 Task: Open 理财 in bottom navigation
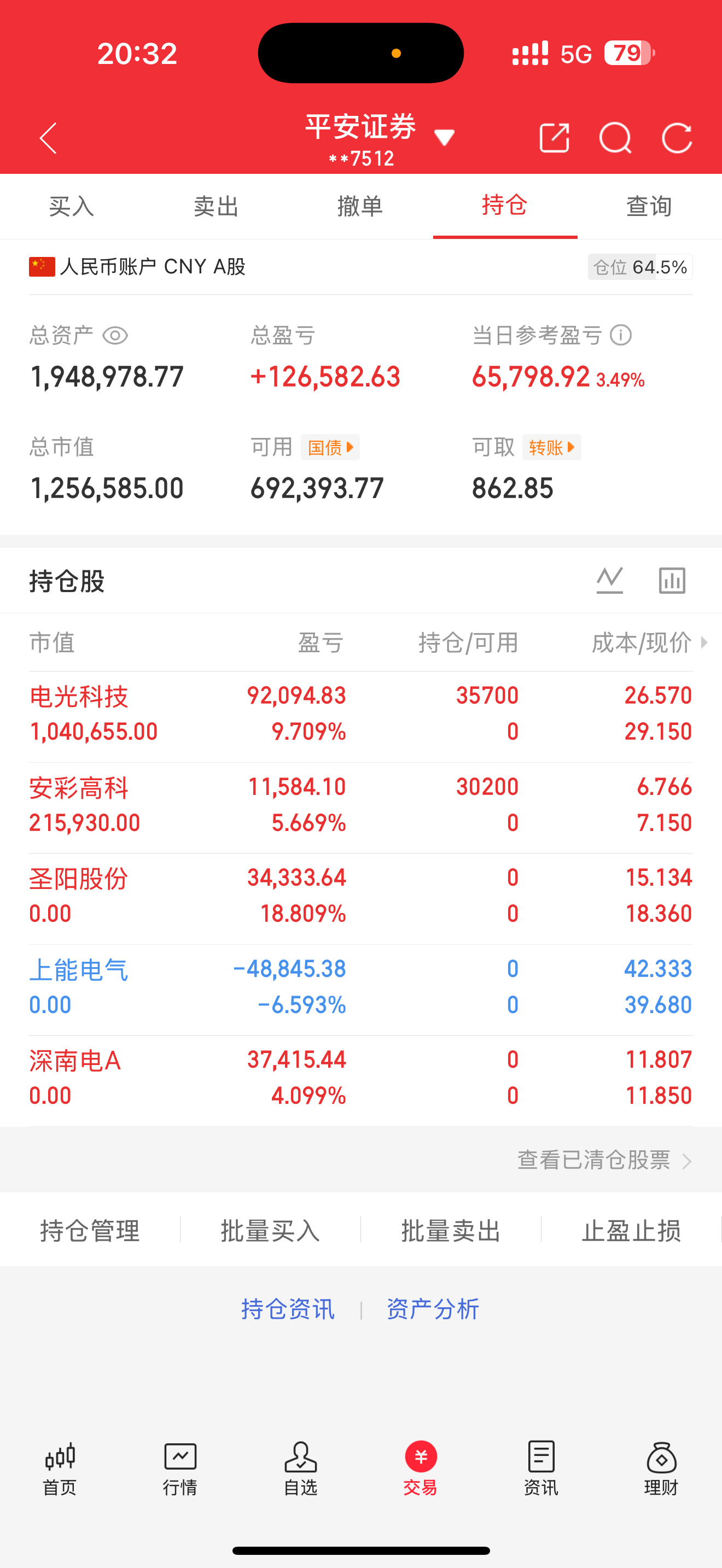pos(662,1469)
